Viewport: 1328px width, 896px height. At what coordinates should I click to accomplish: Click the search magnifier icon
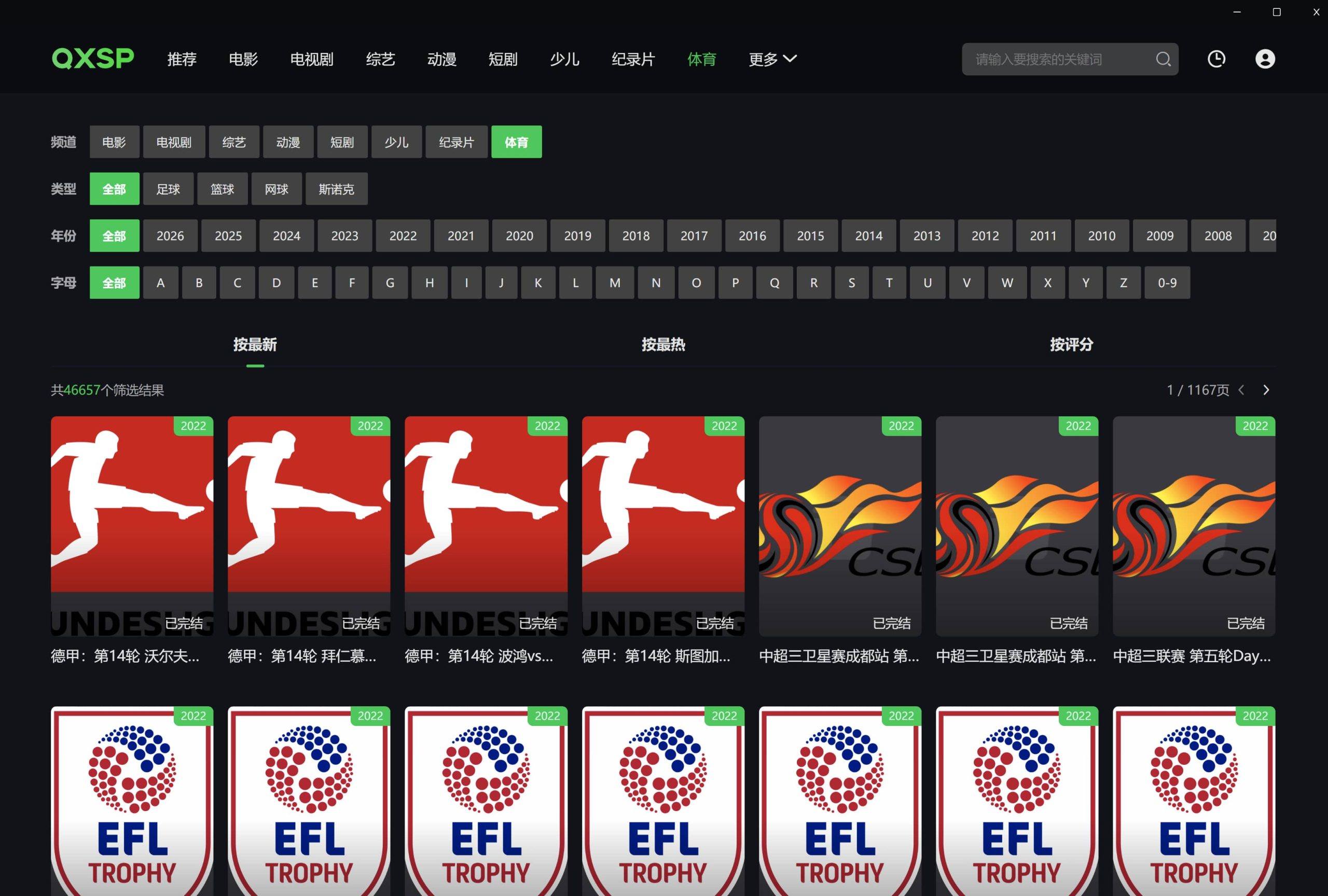(1164, 59)
